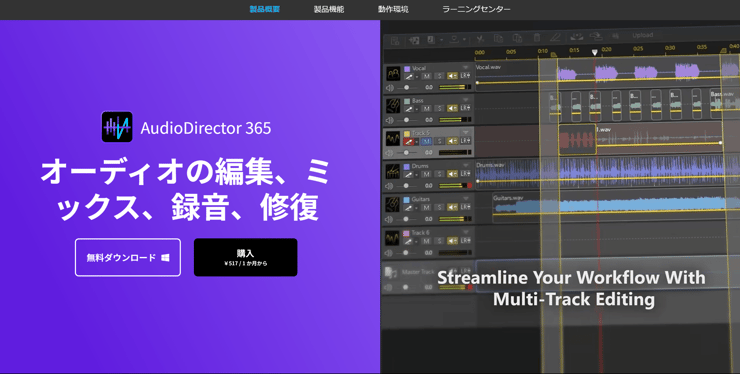This screenshot has width=740, height=374.
Task: Open the 製品機能 tab
Action: (x=328, y=9)
